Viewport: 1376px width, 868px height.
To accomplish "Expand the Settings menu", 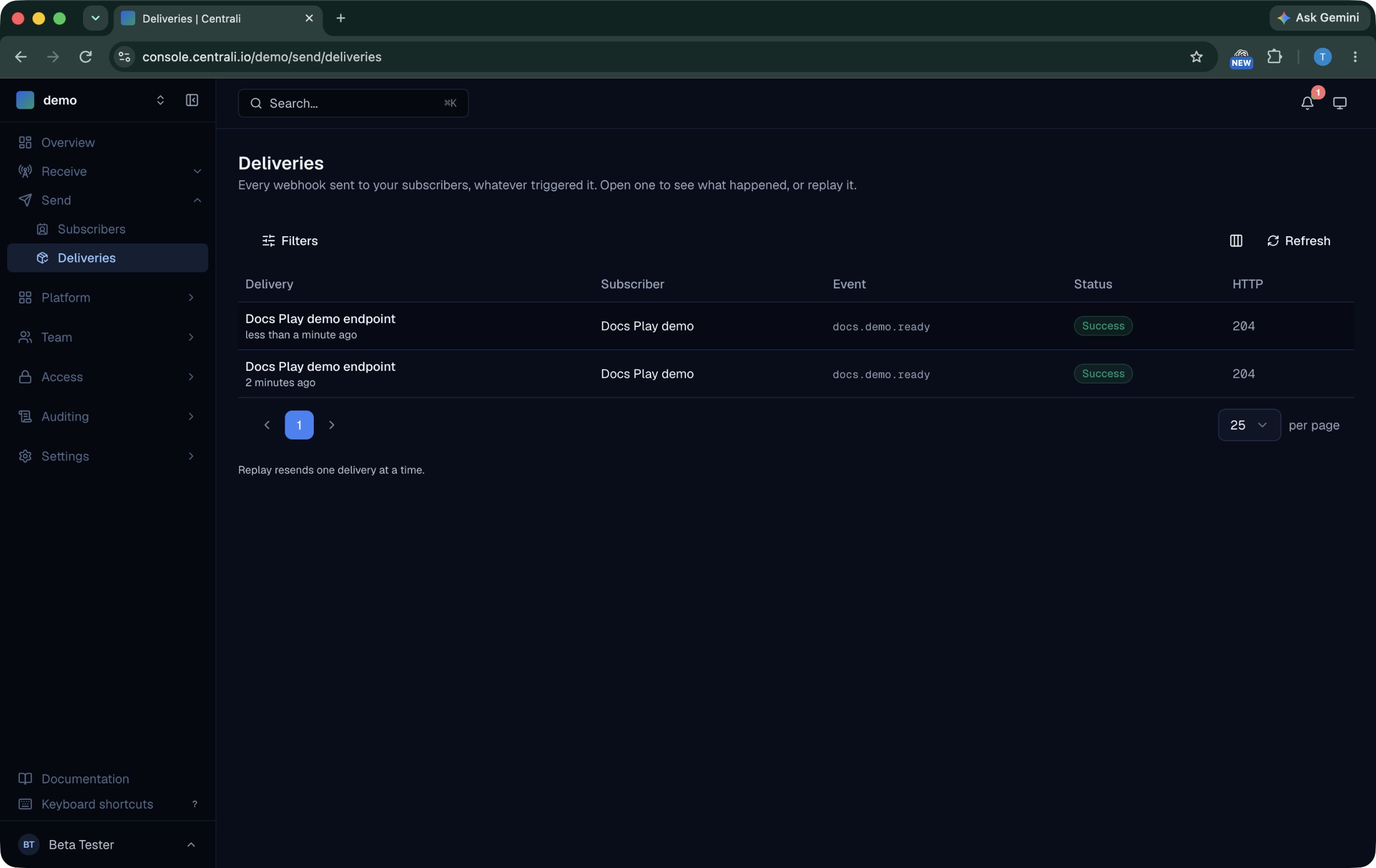I will click(x=107, y=456).
